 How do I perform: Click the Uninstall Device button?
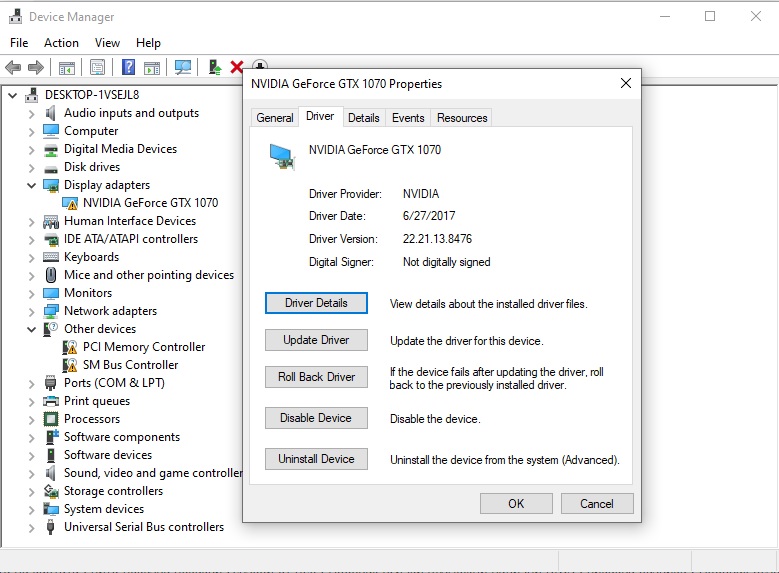pos(316,459)
